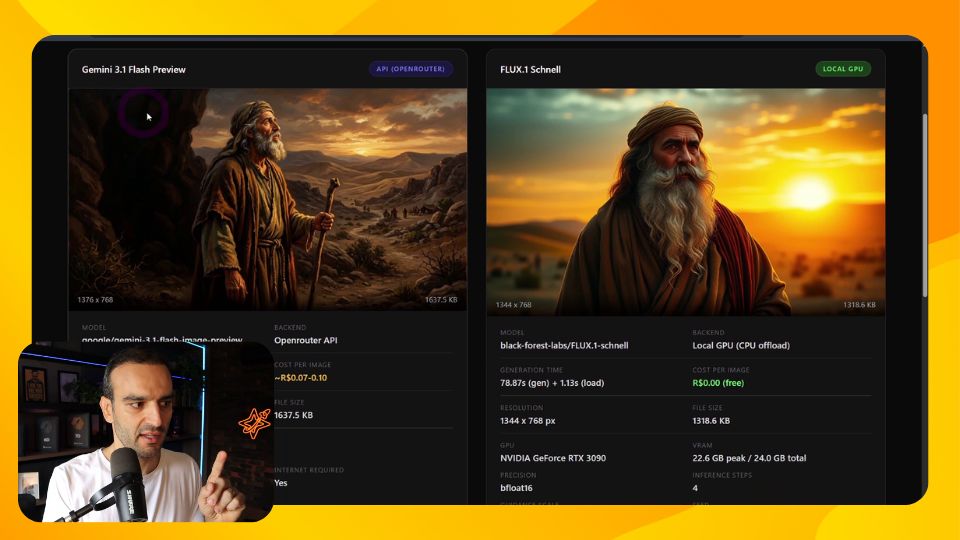Select the 1344 x 768 image overlay label
960x540 pixels.
point(513,305)
